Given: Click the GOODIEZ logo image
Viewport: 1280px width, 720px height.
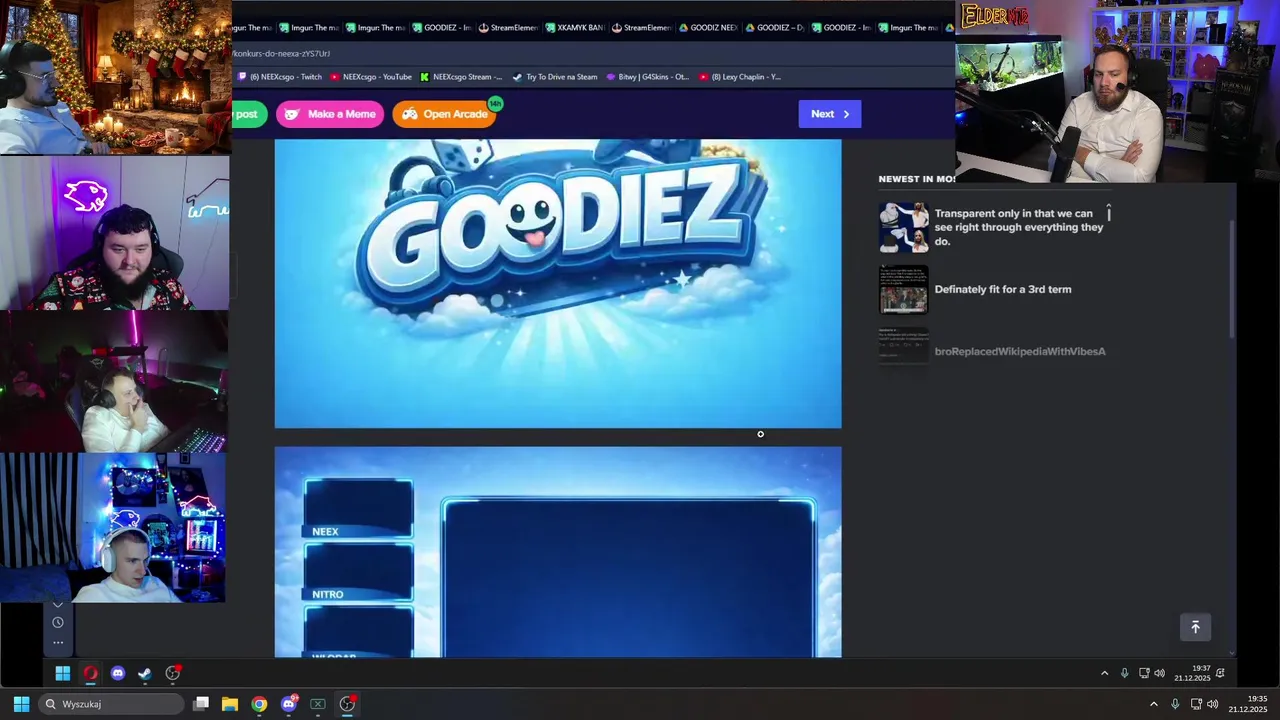Looking at the screenshot, I should (558, 283).
